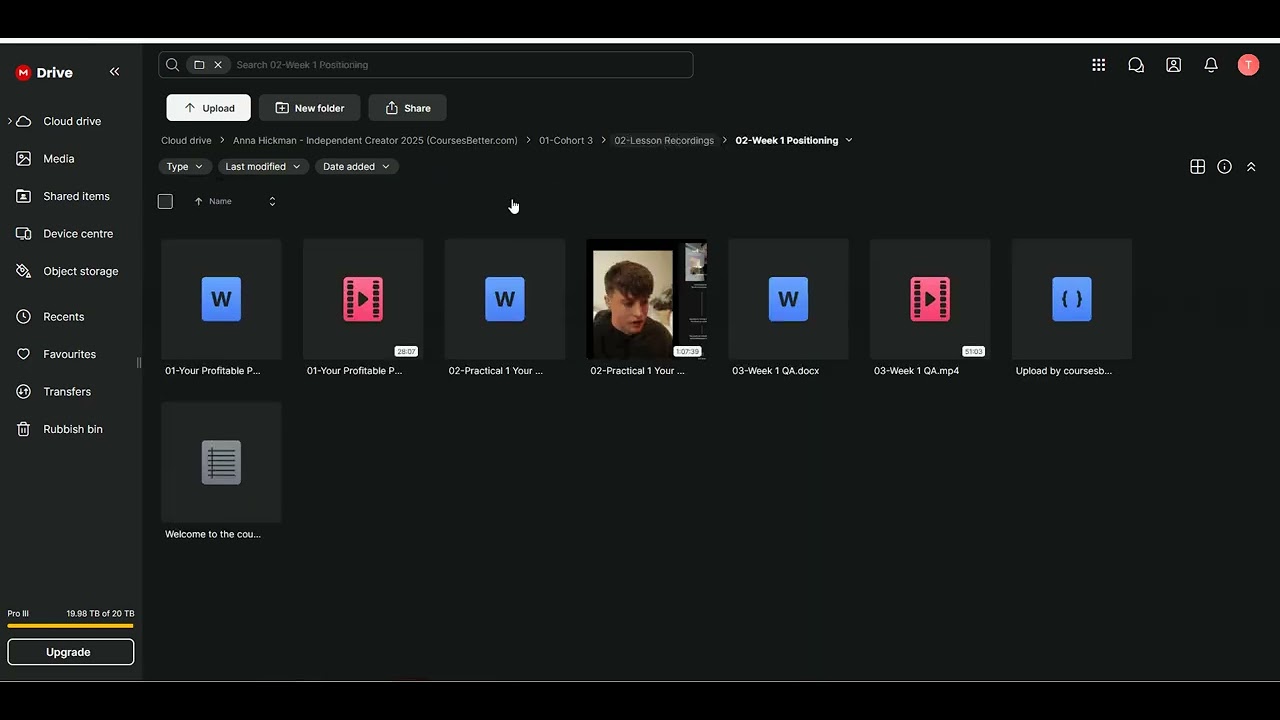Open the Date added filter dropdown

pyautogui.click(x=357, y=167)
